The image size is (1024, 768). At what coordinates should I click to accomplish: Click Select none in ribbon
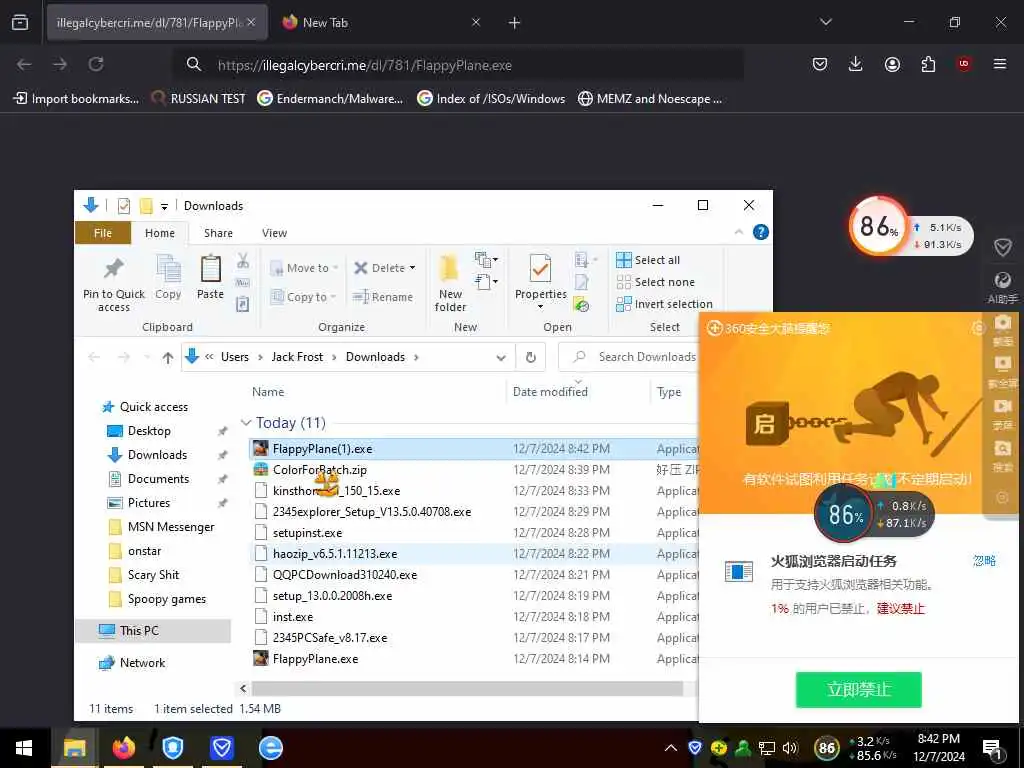pyautogui.click(x=655, y=282)
